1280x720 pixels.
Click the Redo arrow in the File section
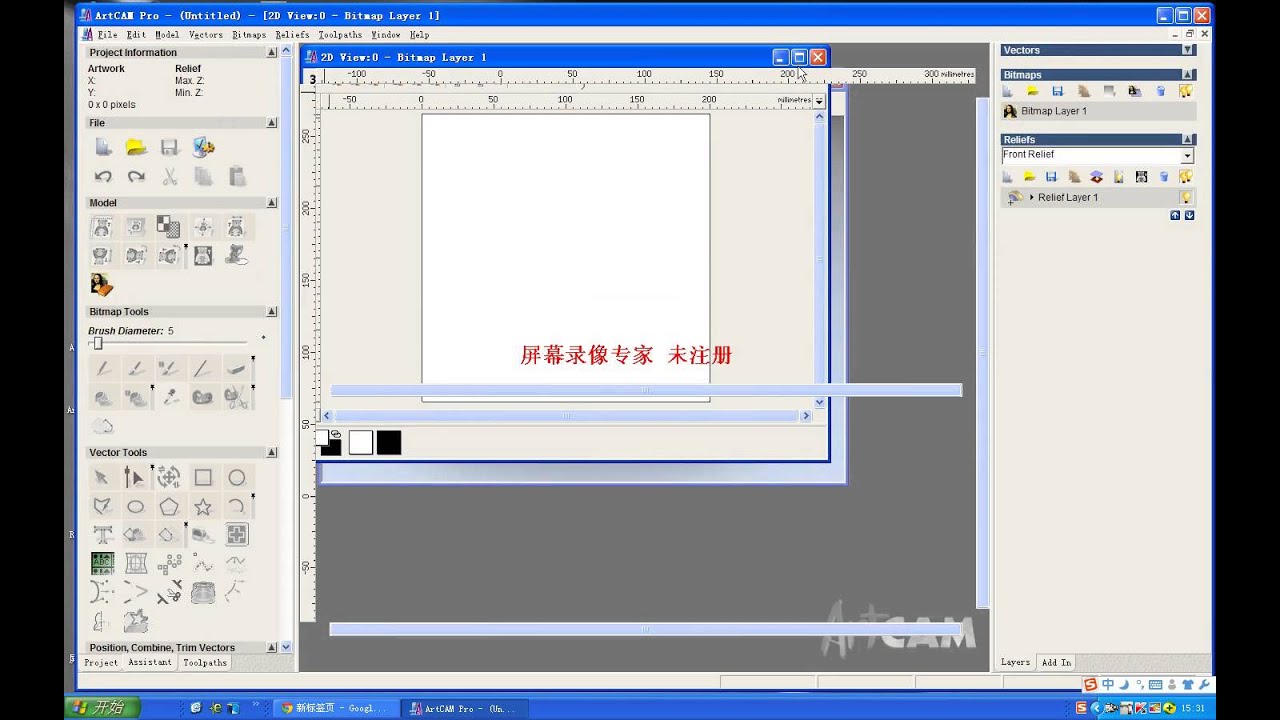tap(136, 177)
